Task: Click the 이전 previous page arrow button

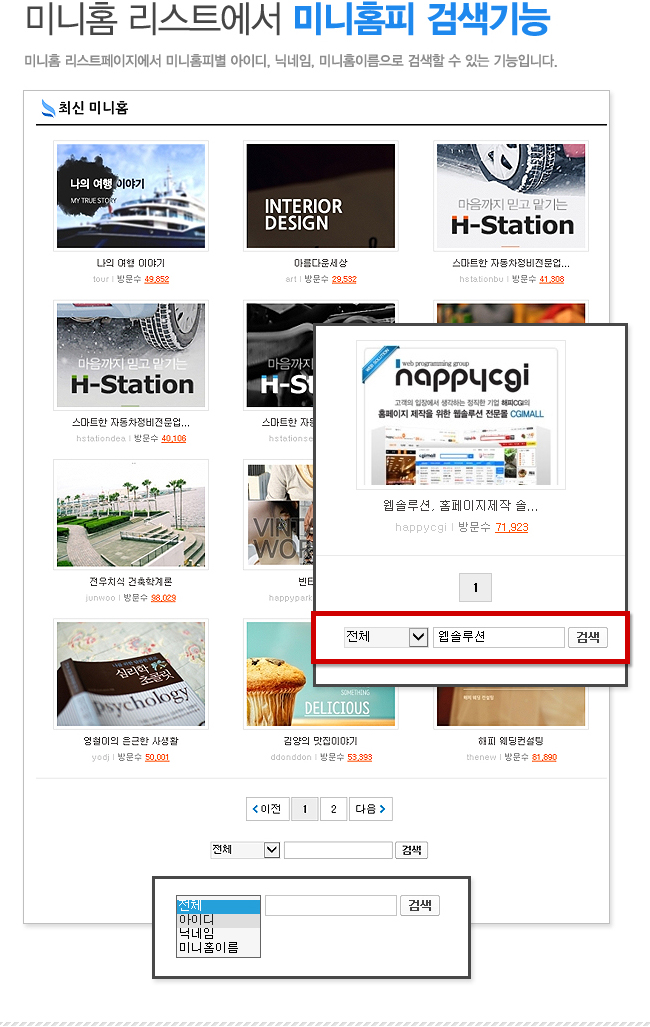Action: [x=267, y=809]
